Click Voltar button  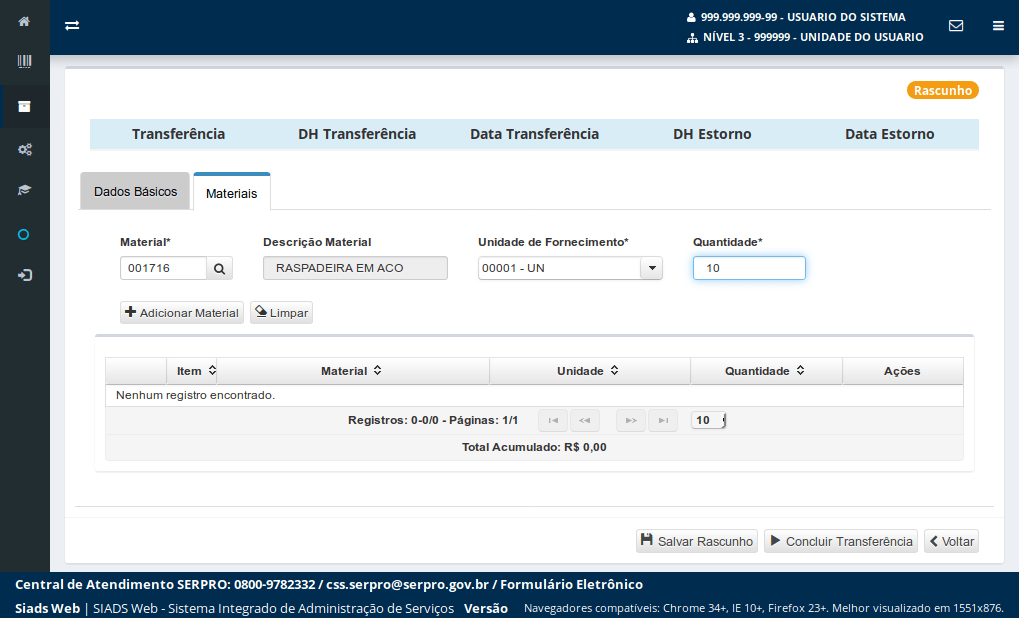click(x=951, y=541)
